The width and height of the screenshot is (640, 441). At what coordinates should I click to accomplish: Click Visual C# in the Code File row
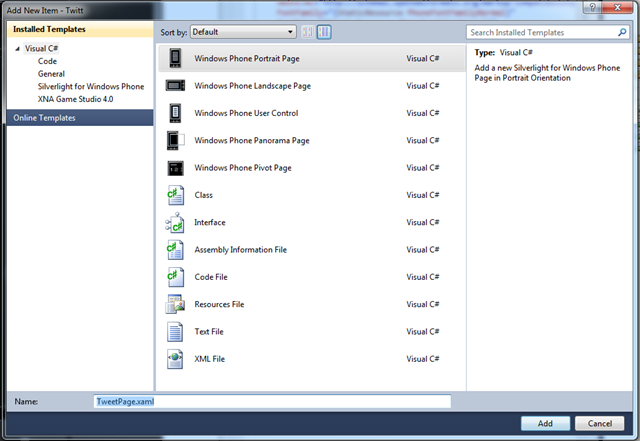coord(422,277)
